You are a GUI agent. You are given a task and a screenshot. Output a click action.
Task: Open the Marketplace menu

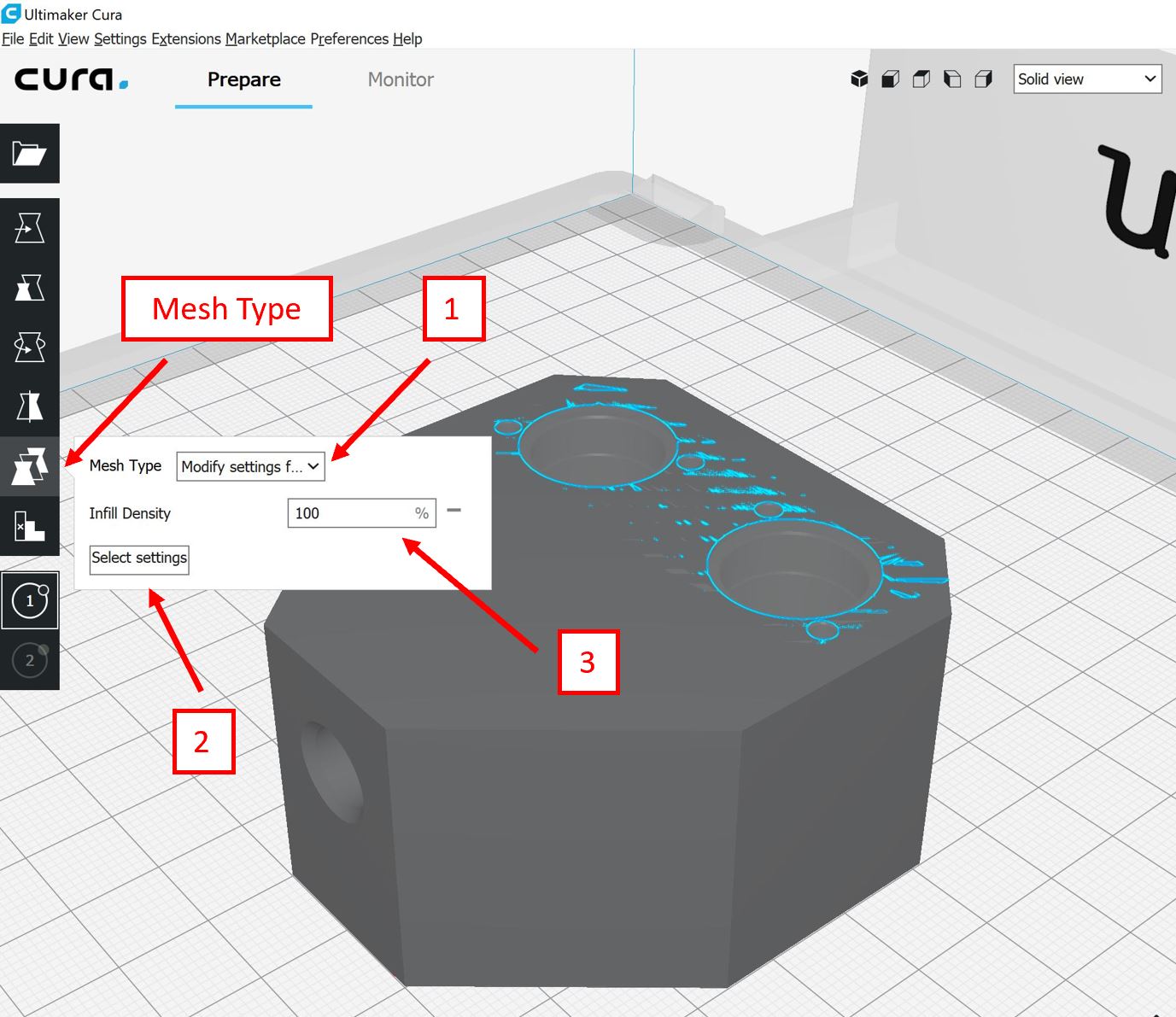point(265,39)
